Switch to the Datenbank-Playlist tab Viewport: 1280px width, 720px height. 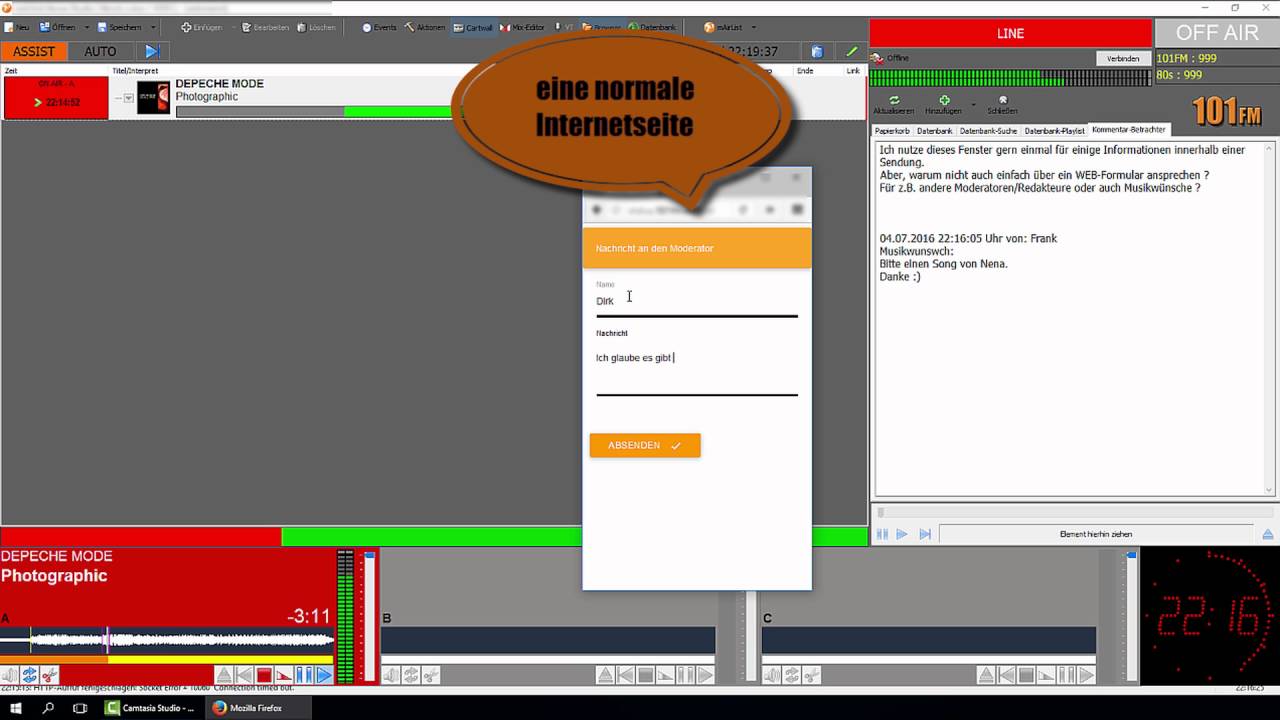click(x=1054, y=130)
